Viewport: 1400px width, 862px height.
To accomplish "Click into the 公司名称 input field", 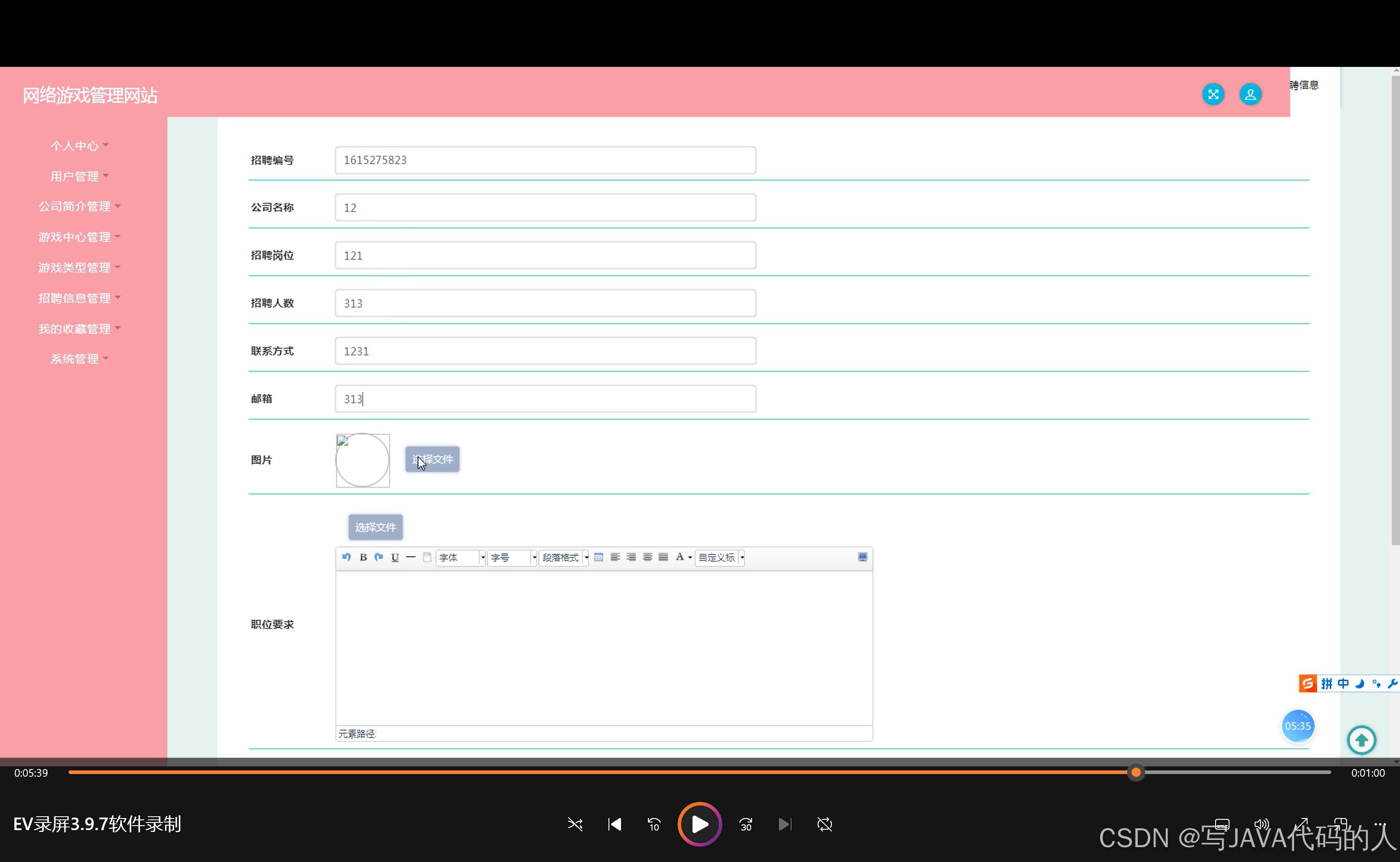I will (x=545, y=208).
